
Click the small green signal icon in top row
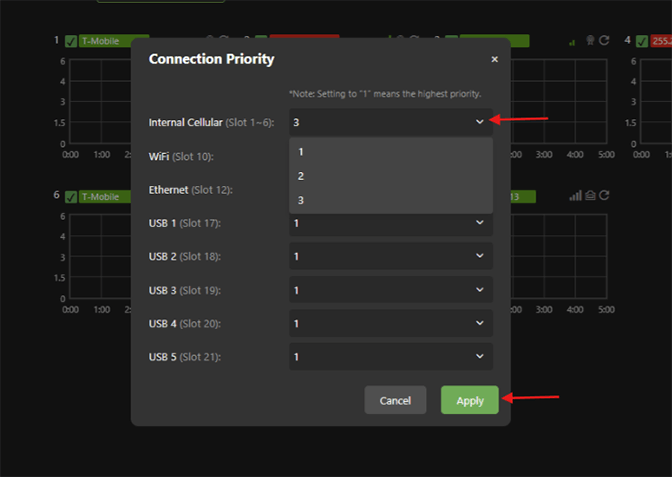(x=572, y=42)
